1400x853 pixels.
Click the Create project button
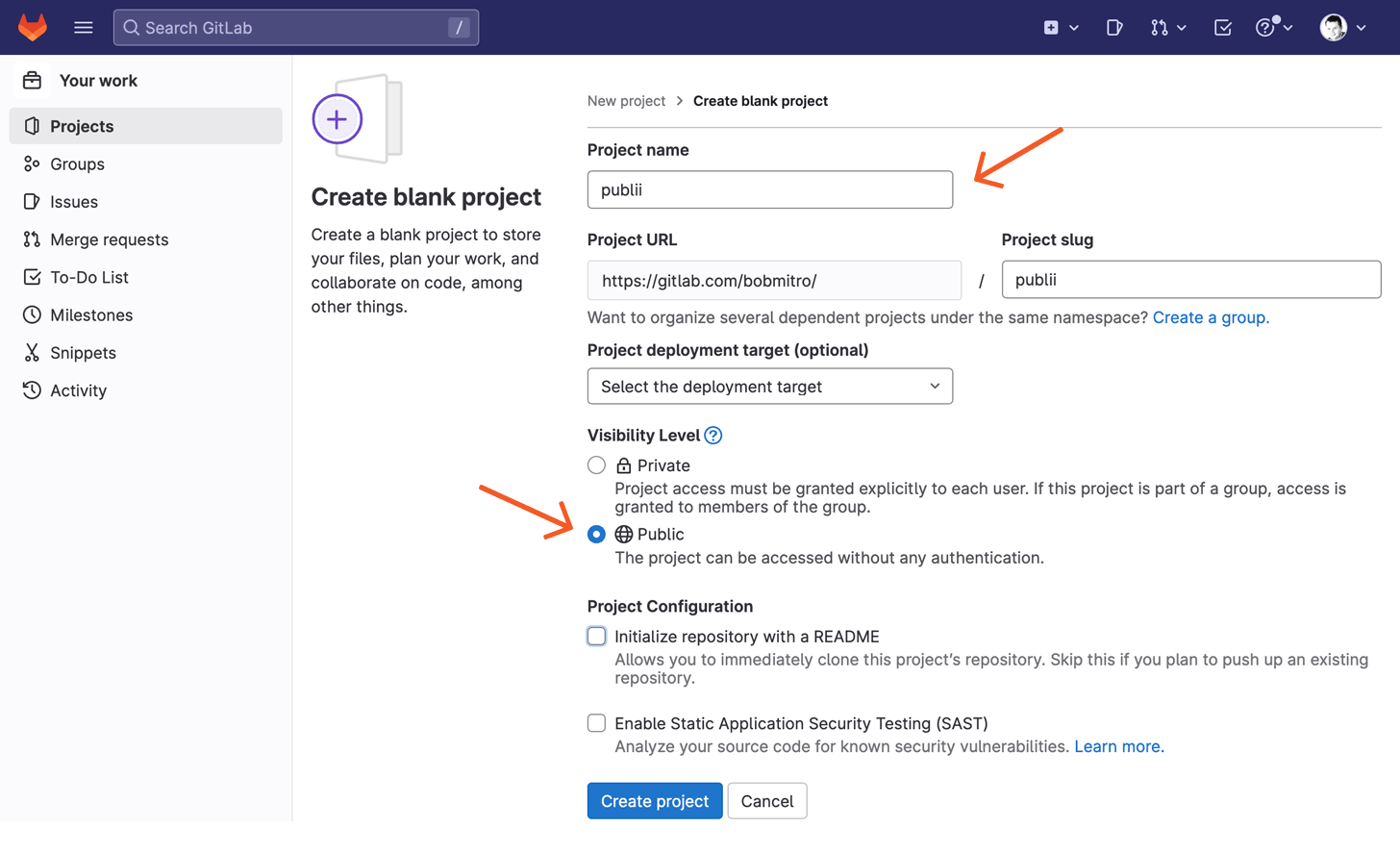click(655, 800)
